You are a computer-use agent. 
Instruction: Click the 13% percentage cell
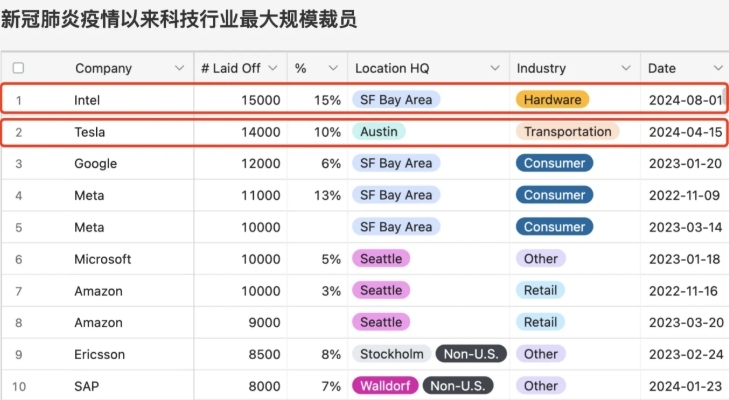click(x=327, y=195)
